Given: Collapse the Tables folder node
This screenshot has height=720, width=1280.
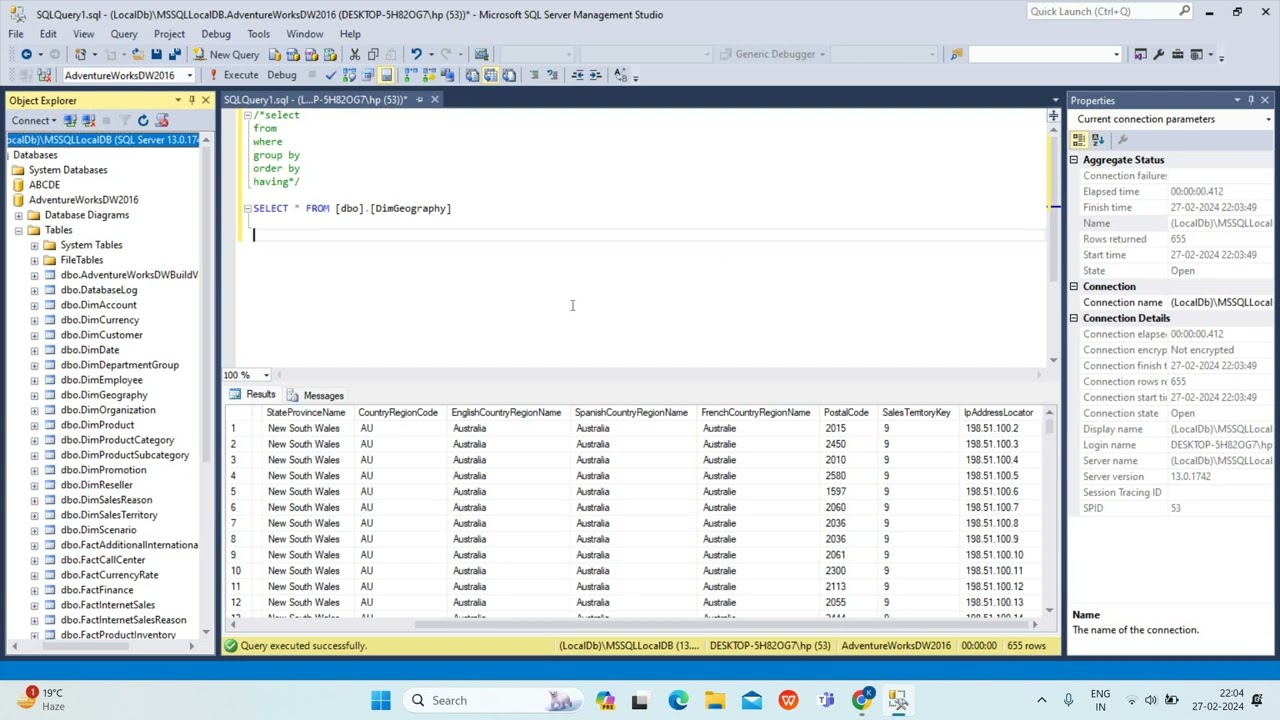Looking at the screenshot, I should (19, 230).
